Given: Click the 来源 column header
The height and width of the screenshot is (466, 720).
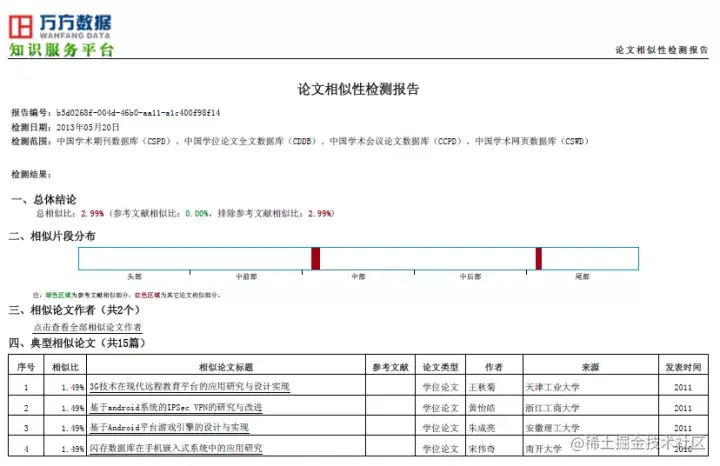Looking at the screenshot, I should [590, 367].
